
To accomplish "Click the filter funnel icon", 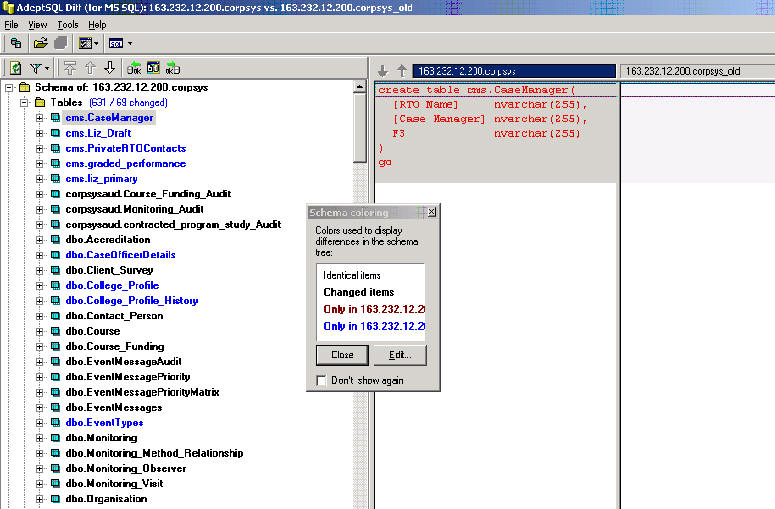I will pos(36,68).
